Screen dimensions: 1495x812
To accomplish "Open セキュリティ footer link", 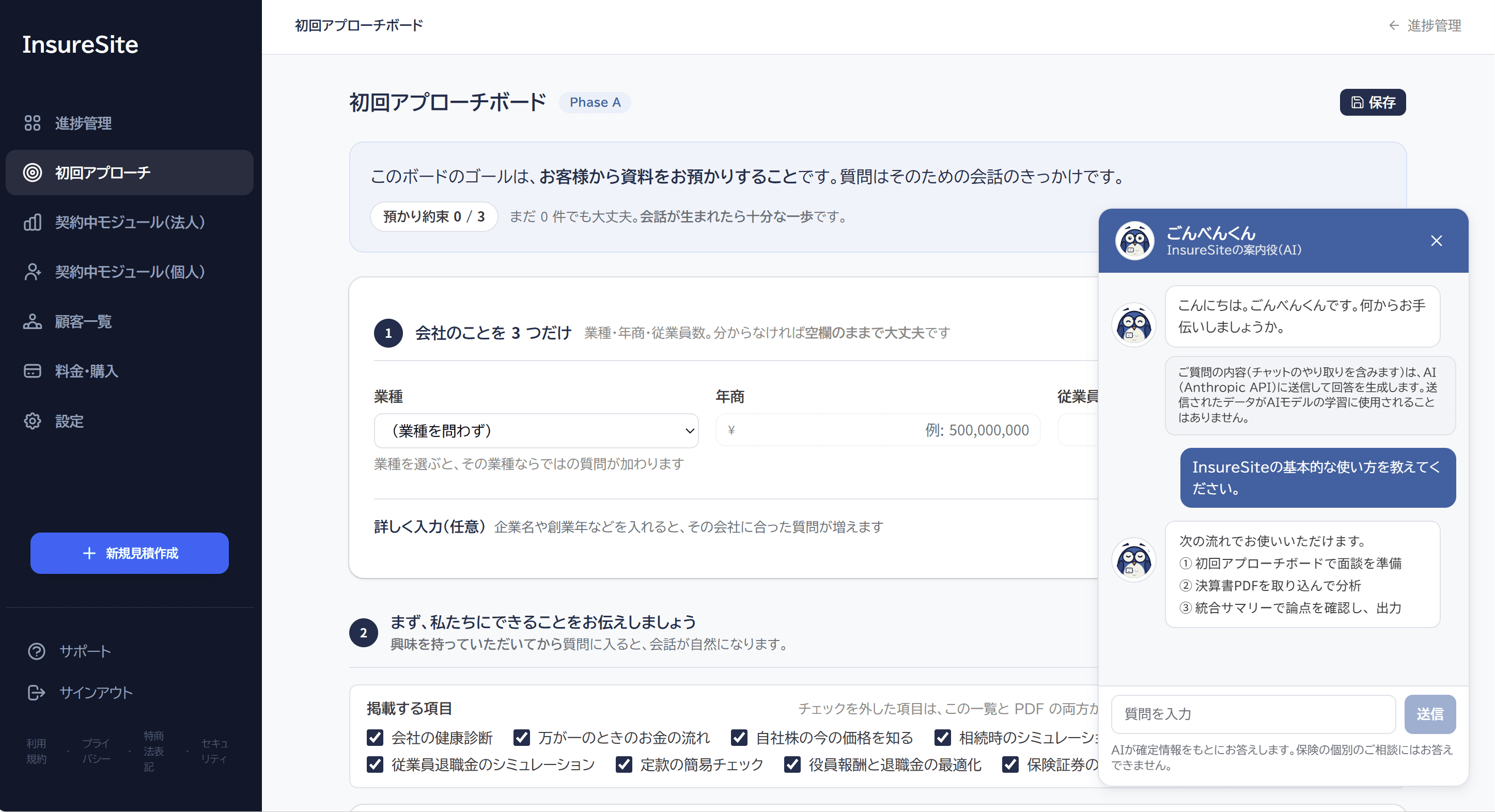I will click(x=215, y=751).
